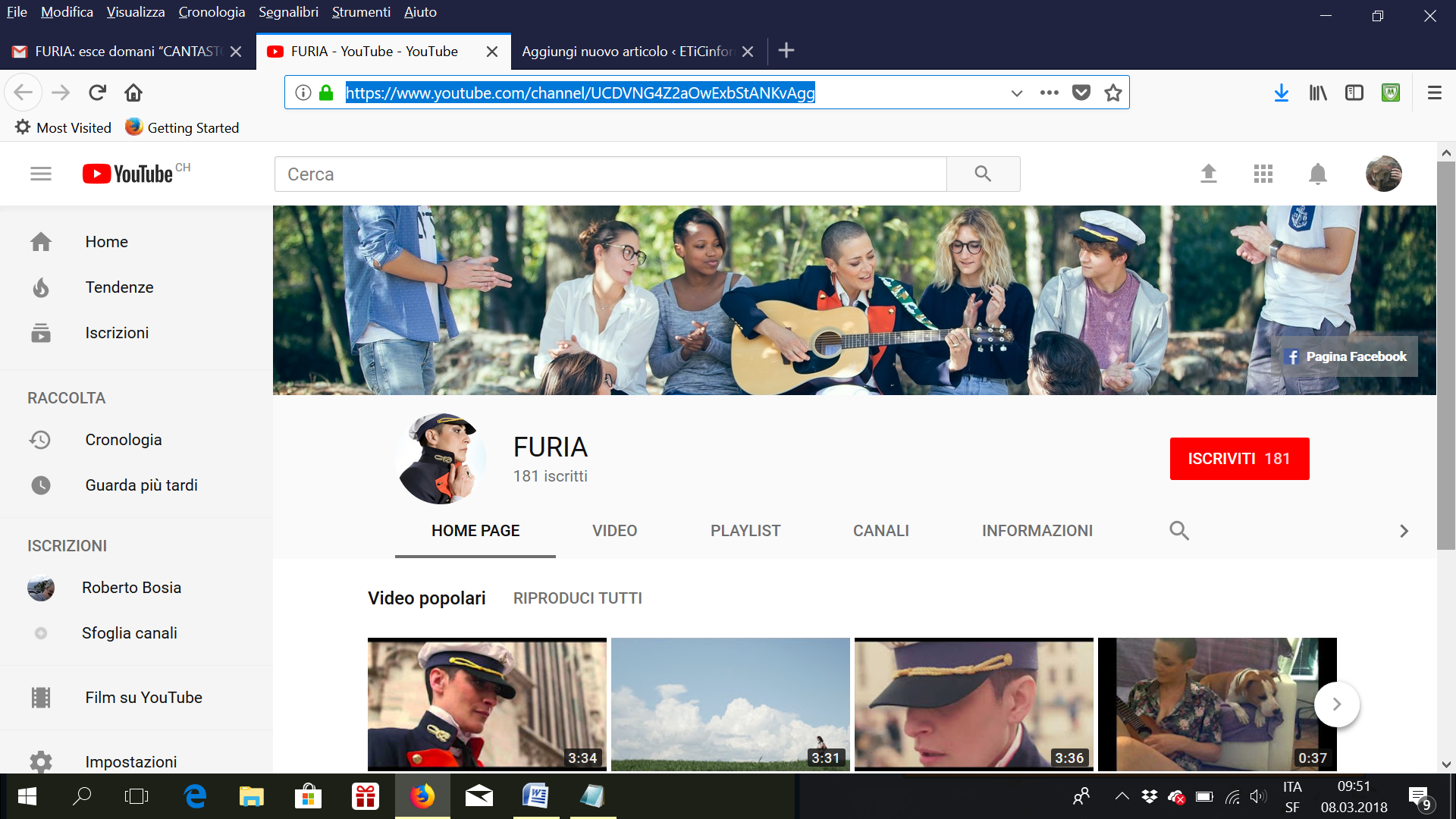Switch to the CANALI channel tab
The width and height of the screenshot is (1456, 819).
pos(880,531)
